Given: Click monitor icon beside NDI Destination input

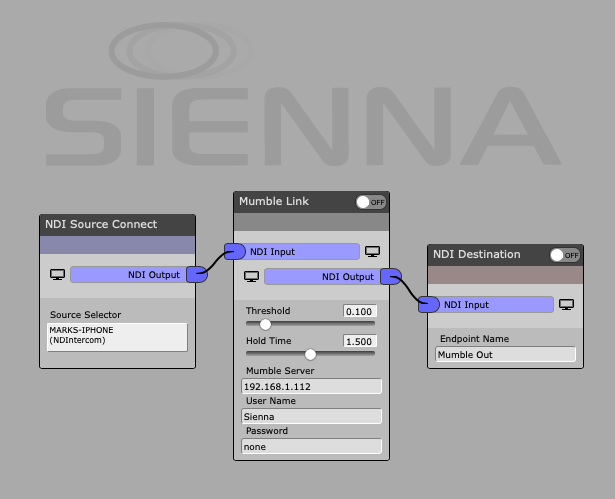Looking at the screenshot, I should [566, 304].
